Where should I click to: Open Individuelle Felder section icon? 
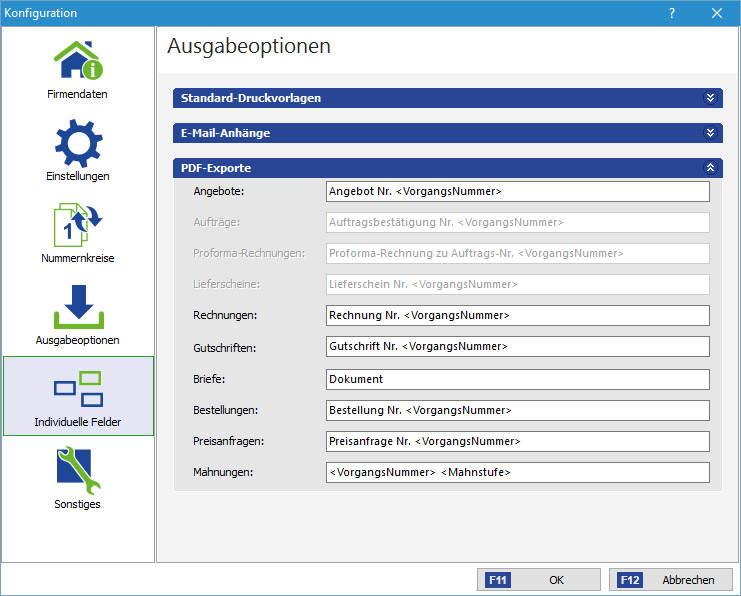78,389
